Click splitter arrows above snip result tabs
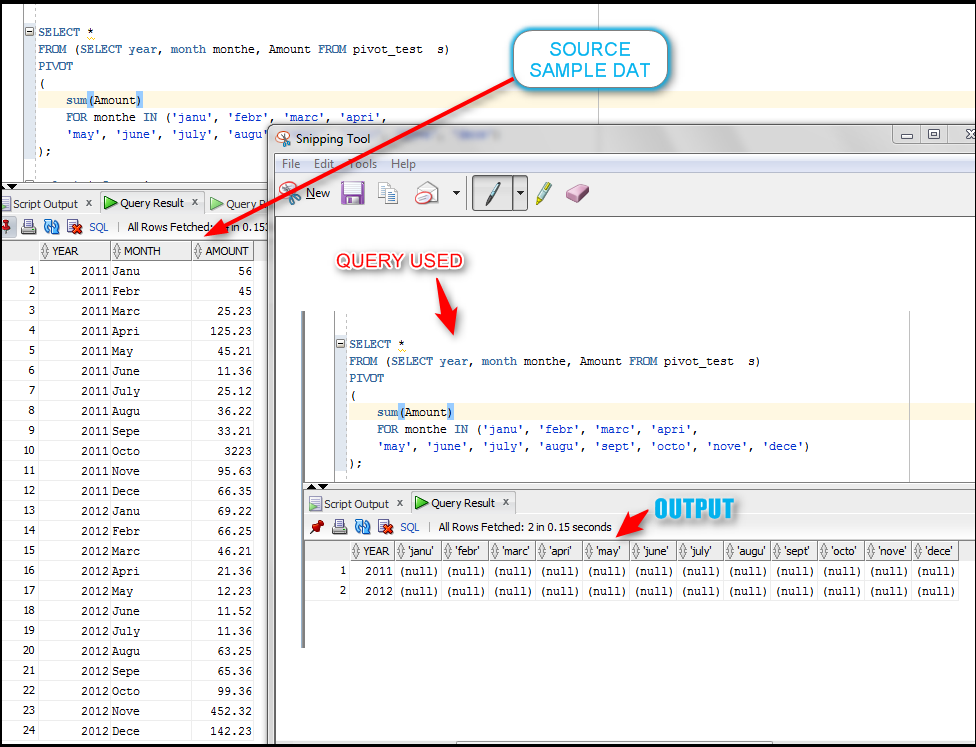This screenshot has height=747, width=976. coord(317,486)
